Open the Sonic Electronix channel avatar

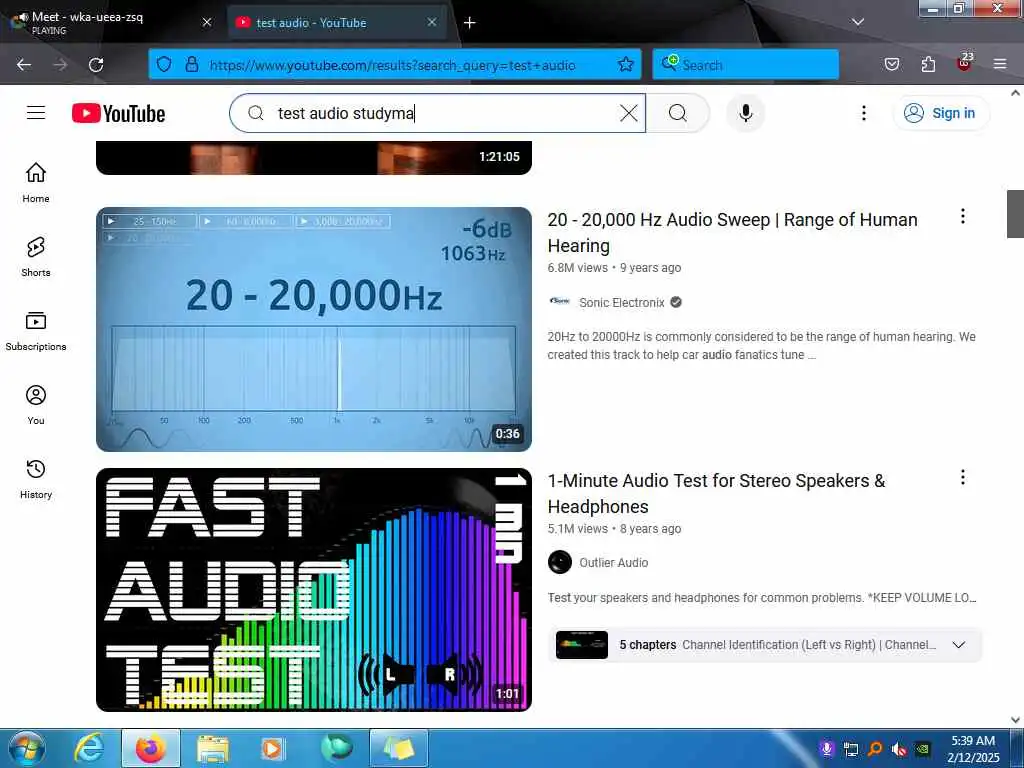pyautogui.click(x=560, y=302)
